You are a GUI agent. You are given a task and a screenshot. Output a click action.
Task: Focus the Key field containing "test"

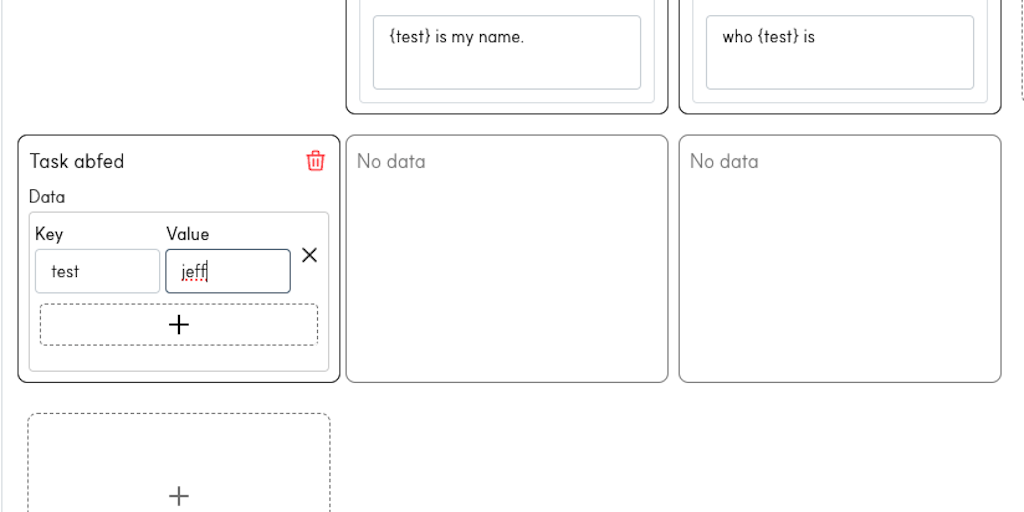point(97,271)
